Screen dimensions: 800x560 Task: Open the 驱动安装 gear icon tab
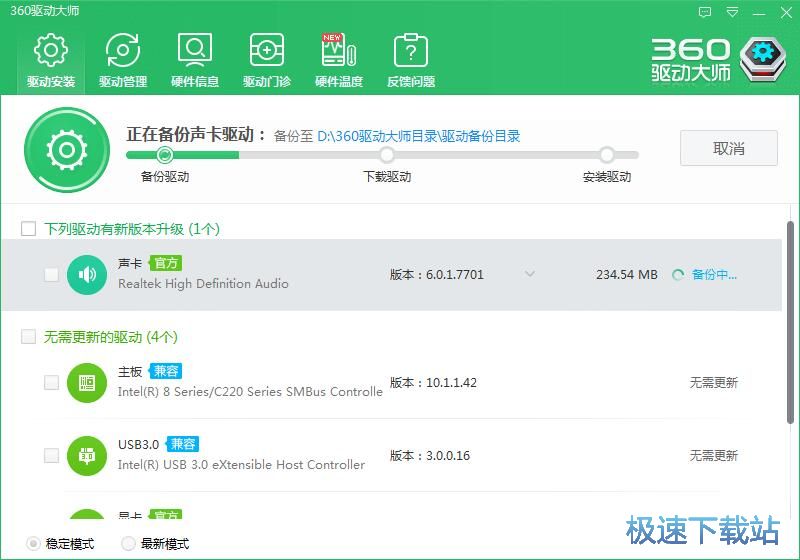click(x=51, y=60)
